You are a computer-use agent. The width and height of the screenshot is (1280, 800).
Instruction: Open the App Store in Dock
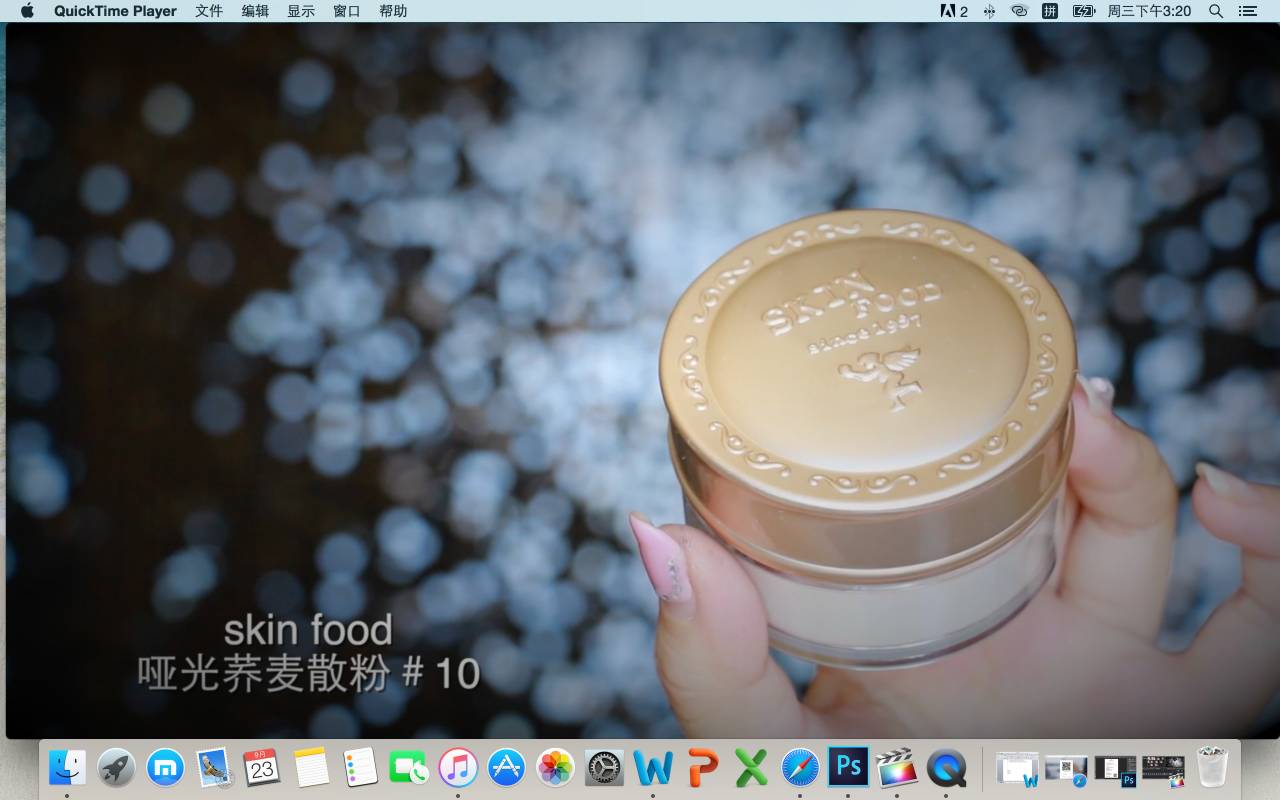pos(507,768)
